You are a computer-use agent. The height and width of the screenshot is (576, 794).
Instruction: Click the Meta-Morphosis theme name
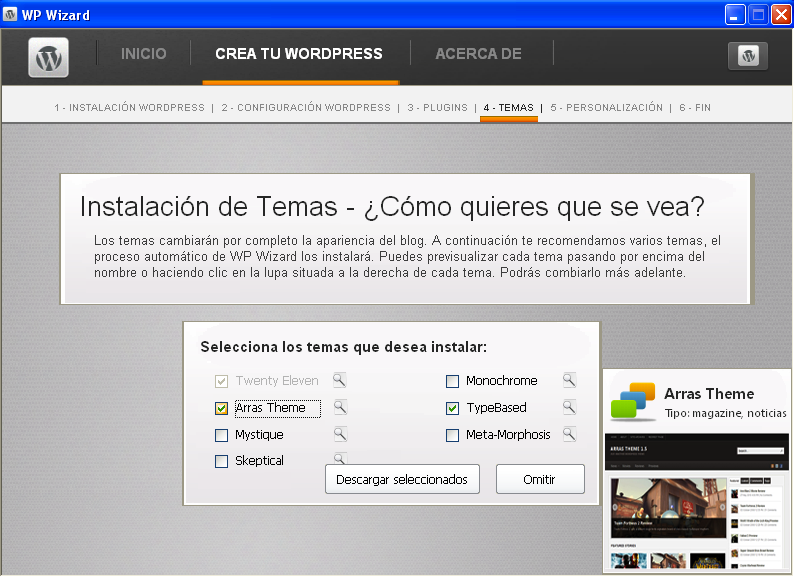click(x=508, y=435)
